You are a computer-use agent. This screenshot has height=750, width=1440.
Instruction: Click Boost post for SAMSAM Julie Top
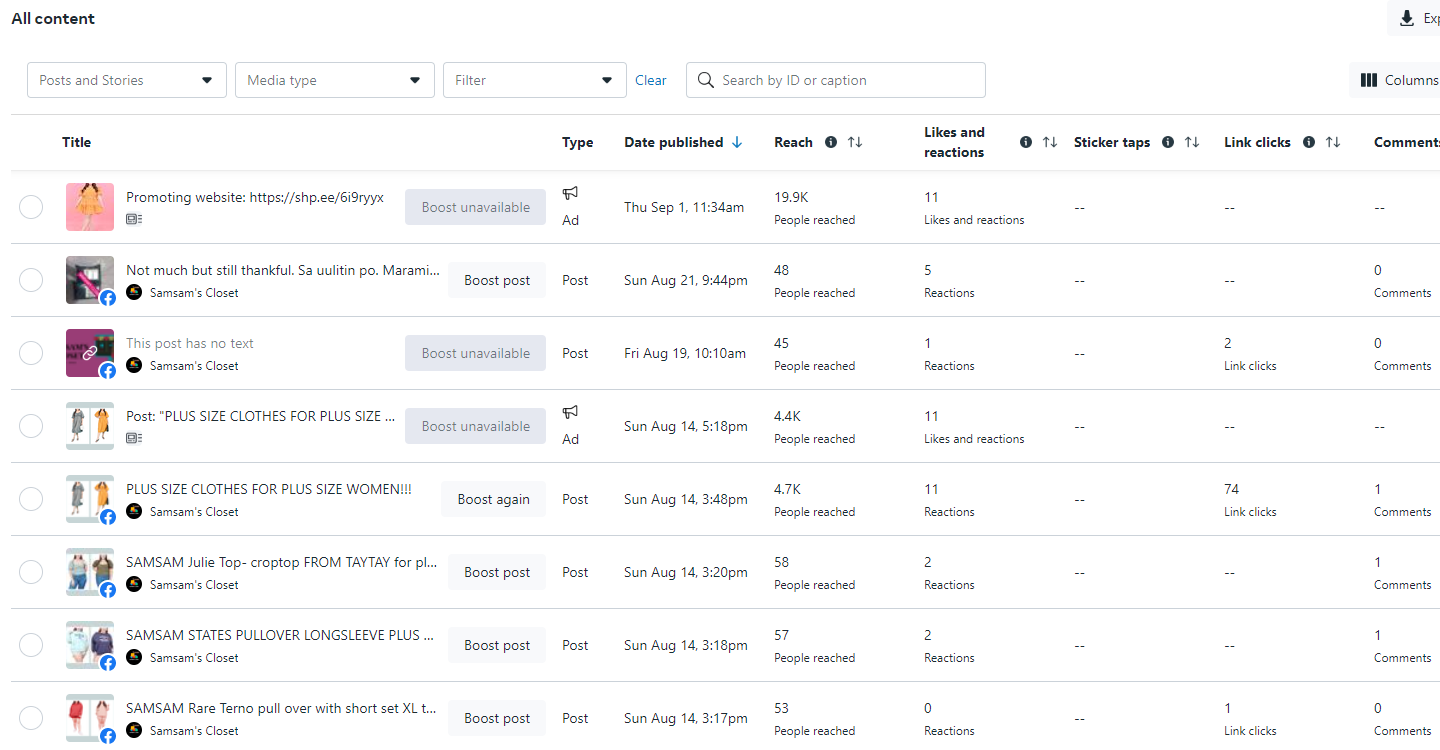pyautogui.click(x=497, y=572)
